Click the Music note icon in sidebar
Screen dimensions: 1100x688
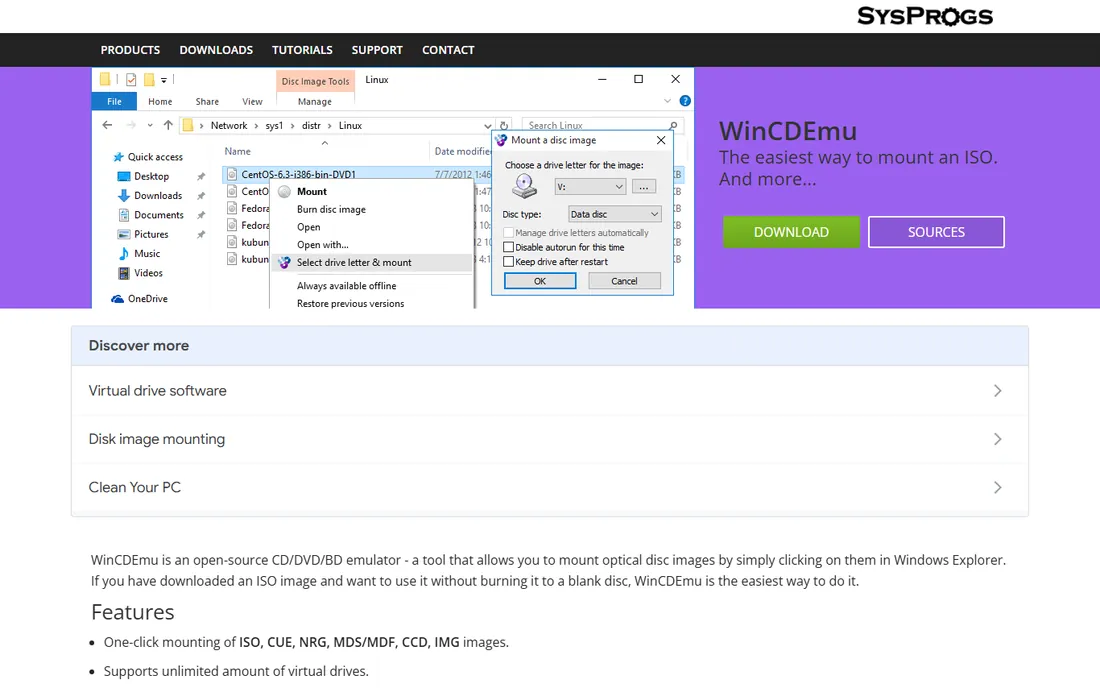[x=124, y=254]
